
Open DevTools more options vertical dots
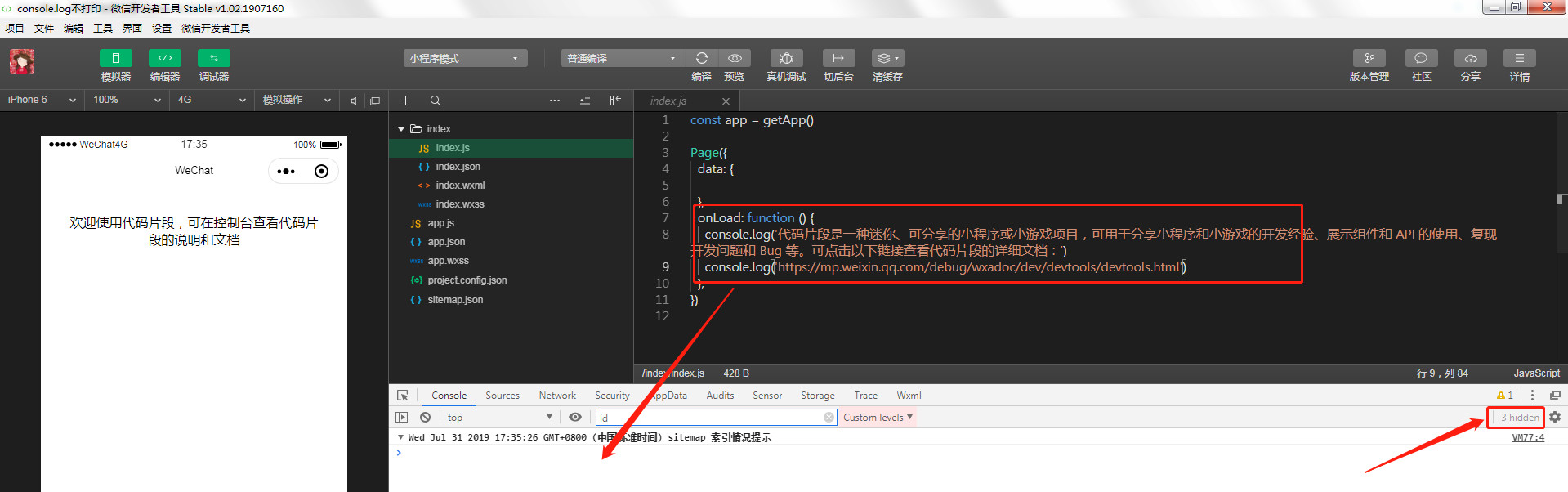[x=1532, y=396]
